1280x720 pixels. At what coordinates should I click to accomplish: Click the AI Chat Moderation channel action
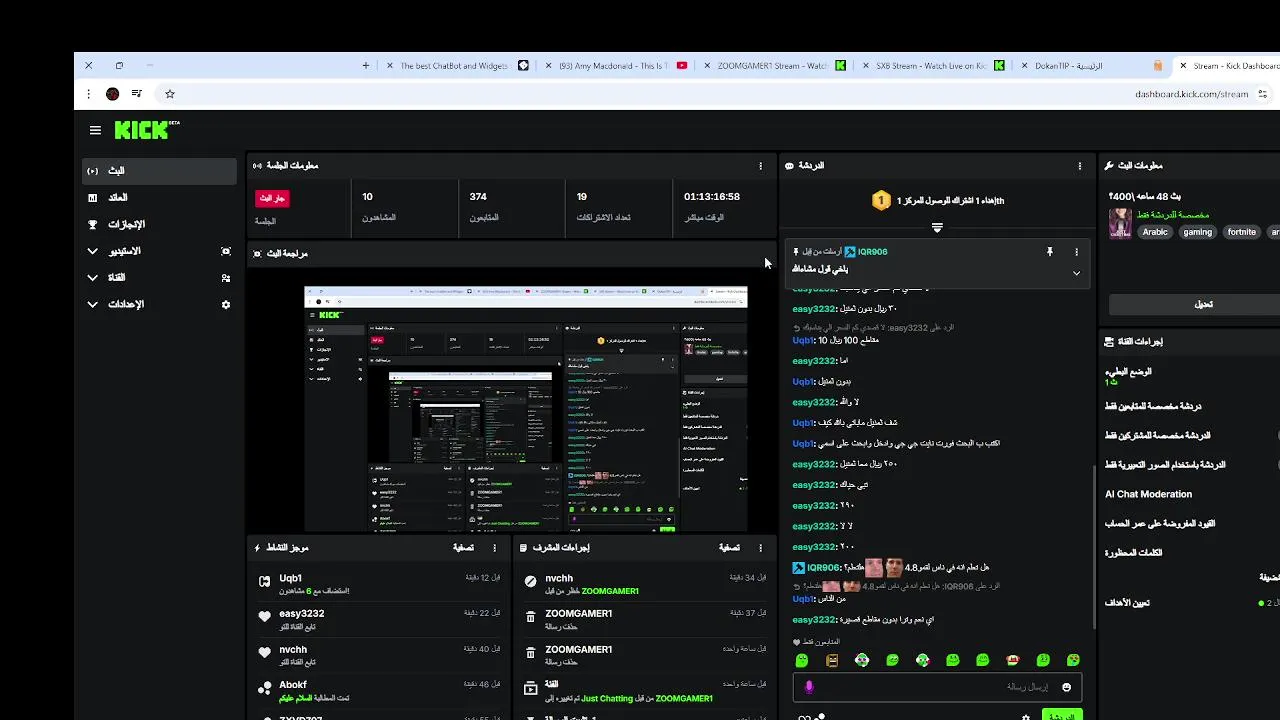(1148, 494)
